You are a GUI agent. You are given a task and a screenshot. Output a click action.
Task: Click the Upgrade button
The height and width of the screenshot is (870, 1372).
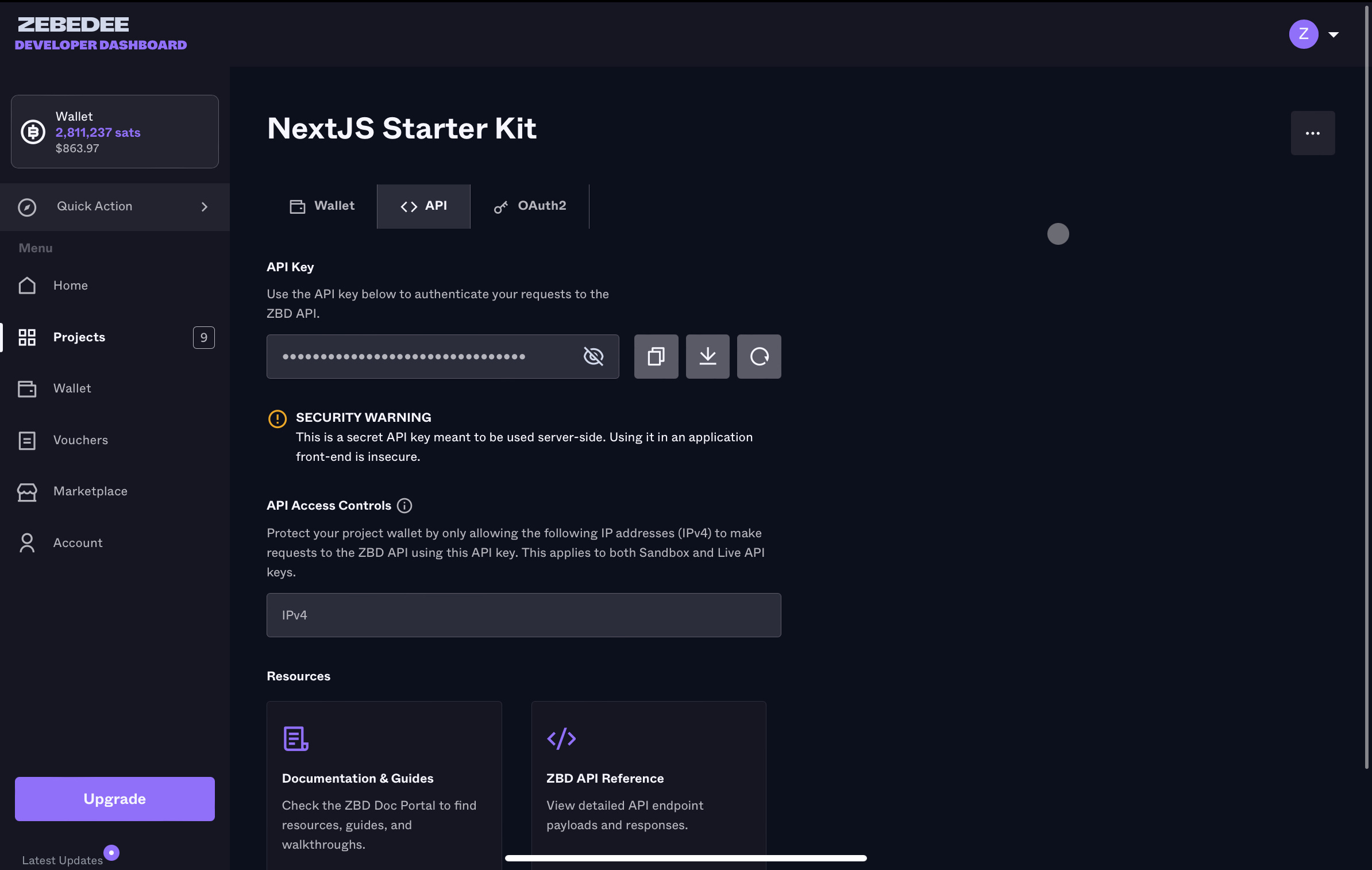tap(114, 798)
